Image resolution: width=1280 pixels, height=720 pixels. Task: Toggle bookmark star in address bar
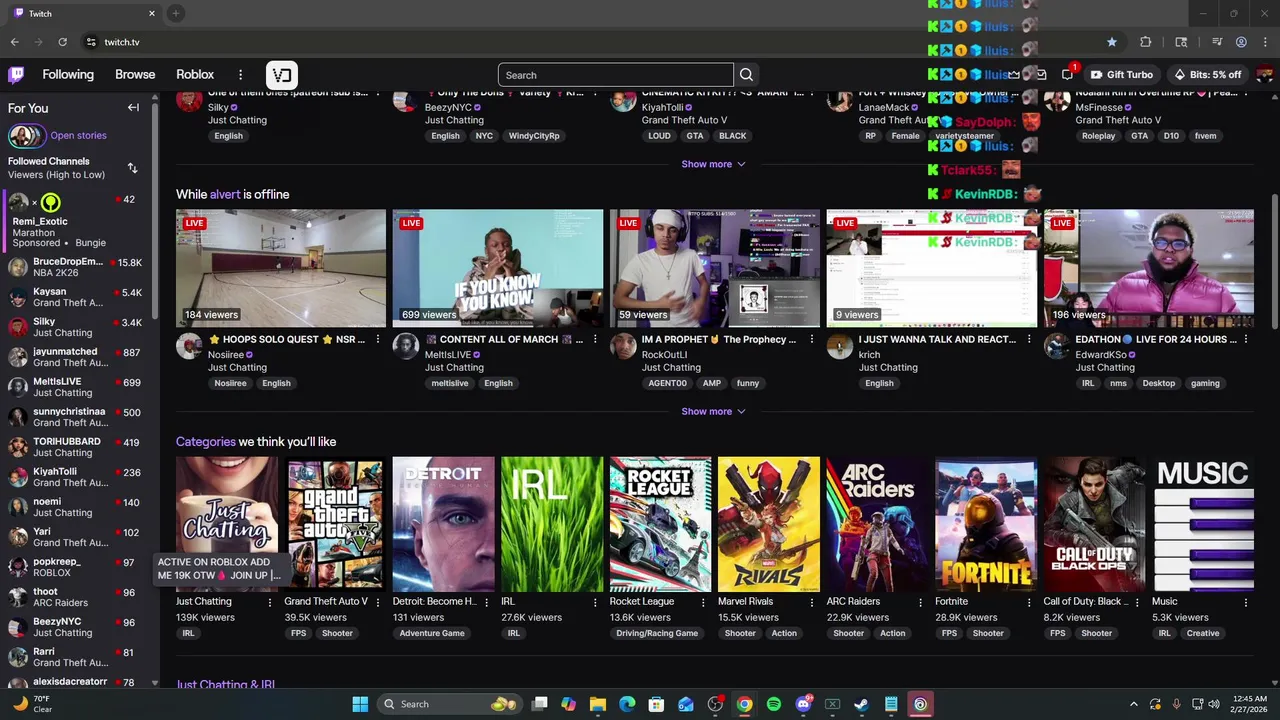coord(1111,42)
